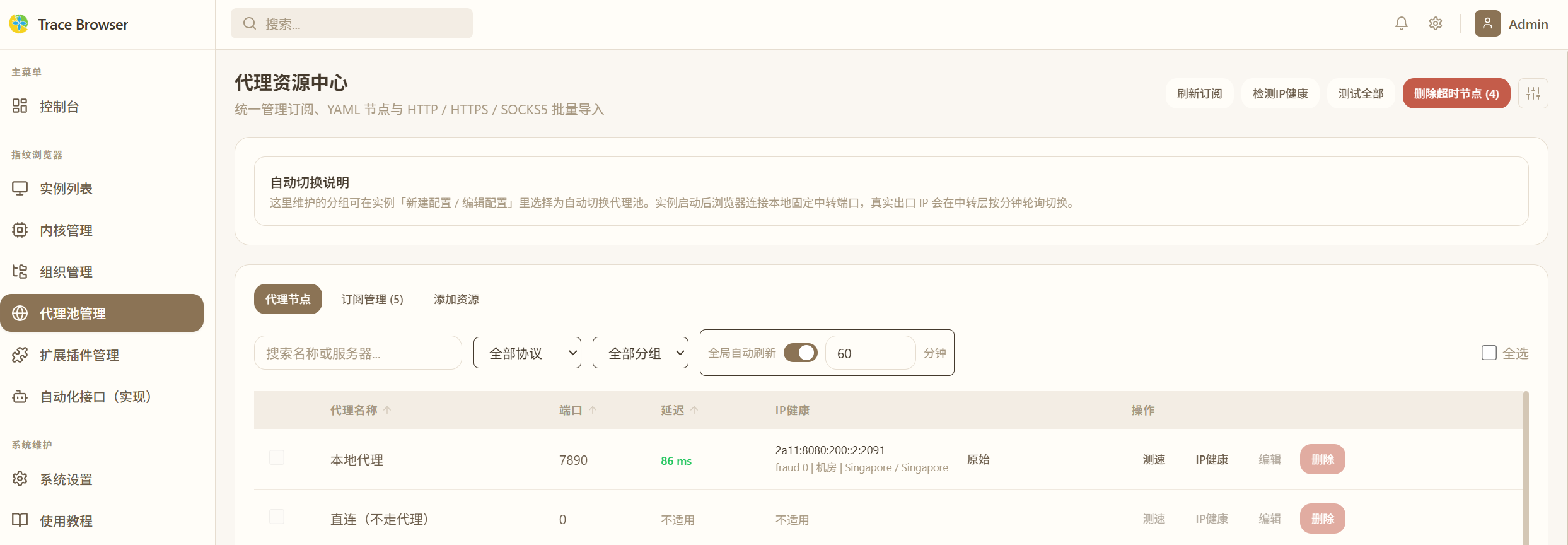Image resolution: width=1568 pixels, height=545 pixels.
Task: Click the 原始 label in 本地代理 row
Action: pos(978,459)
